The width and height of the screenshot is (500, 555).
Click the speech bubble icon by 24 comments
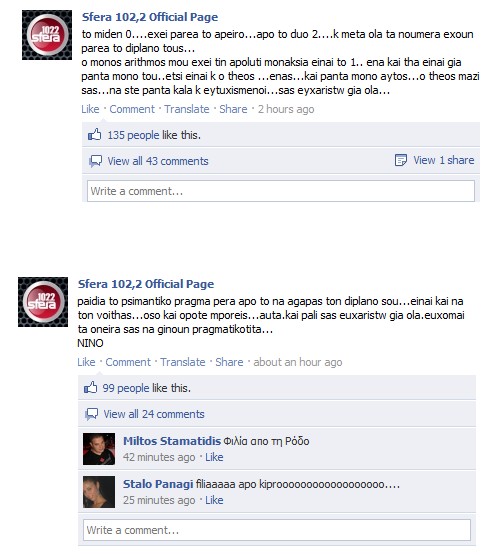(91, 414)
